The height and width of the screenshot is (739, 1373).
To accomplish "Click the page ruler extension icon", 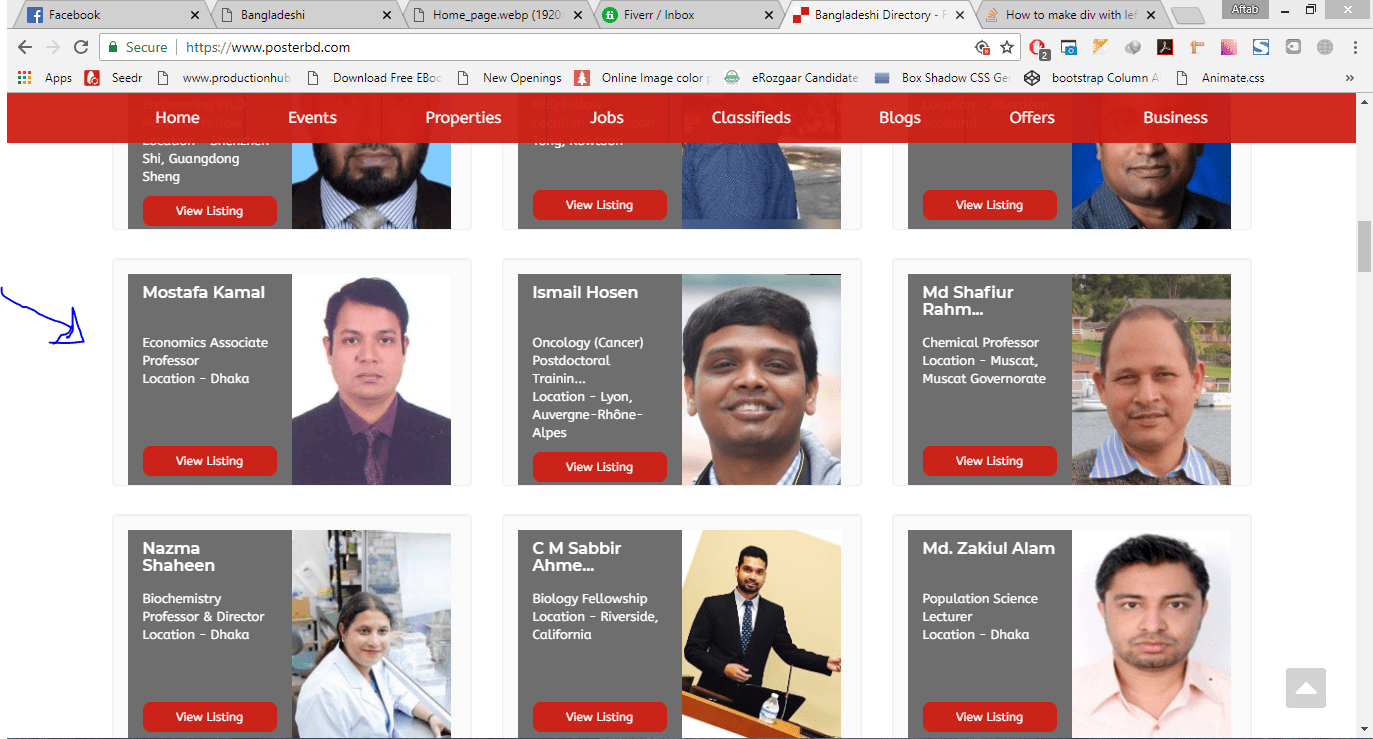I will click(x=1197, y=47).
